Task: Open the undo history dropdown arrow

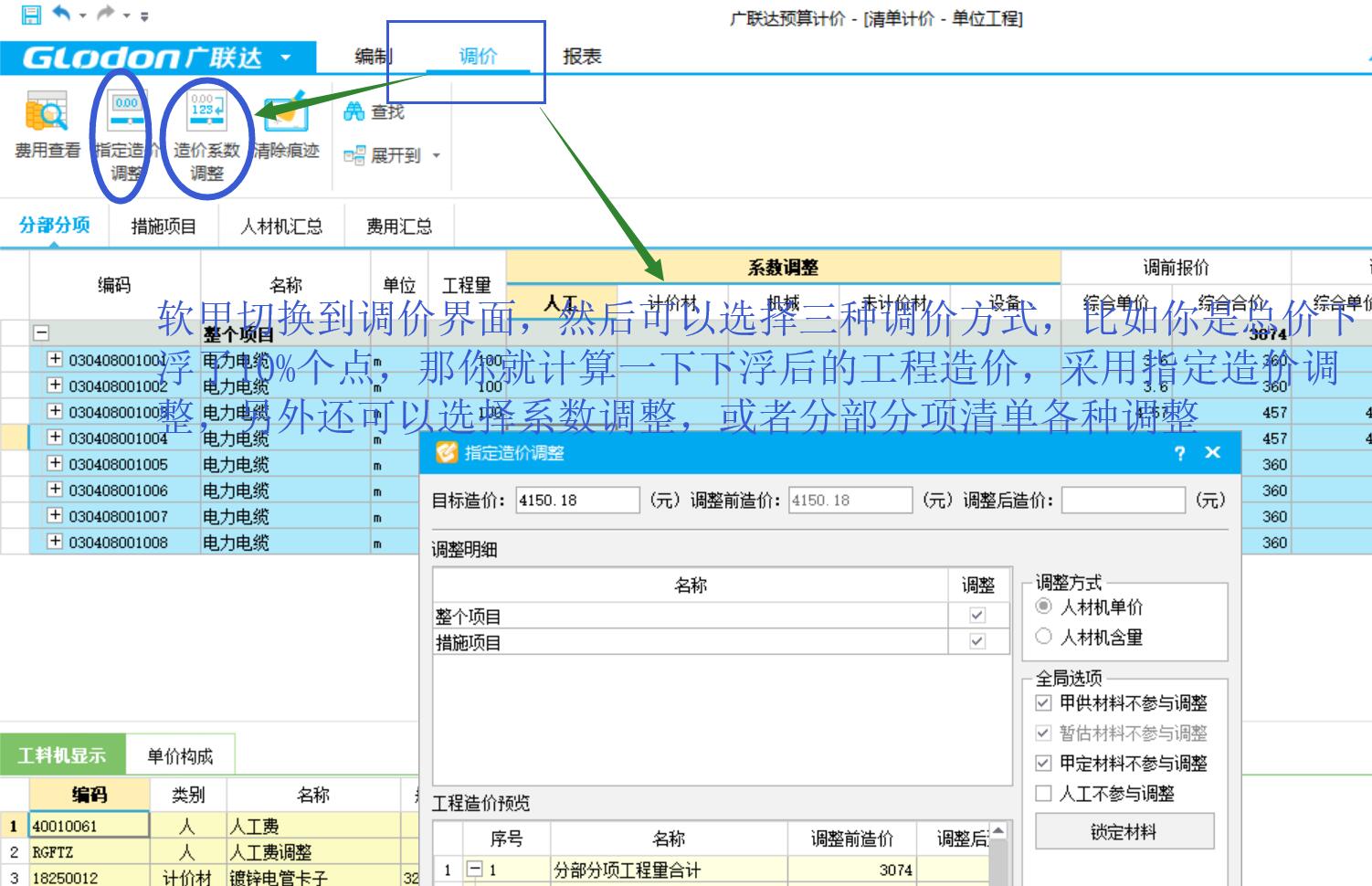Action: [x=82, y=16]
